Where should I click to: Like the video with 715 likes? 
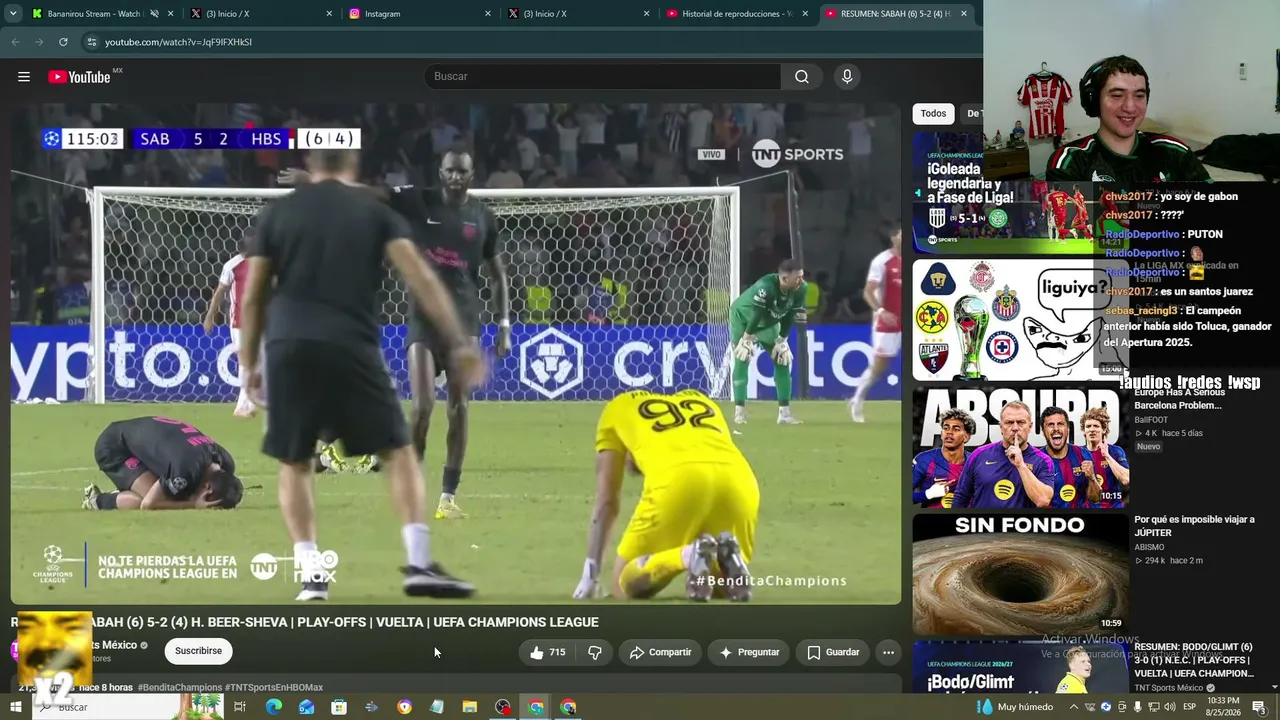coord(548,652)
